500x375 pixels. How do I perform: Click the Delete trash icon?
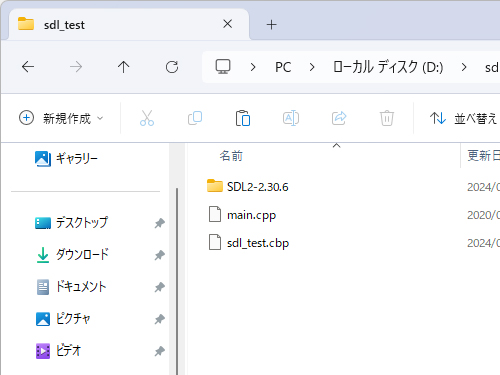coord(387,118)
